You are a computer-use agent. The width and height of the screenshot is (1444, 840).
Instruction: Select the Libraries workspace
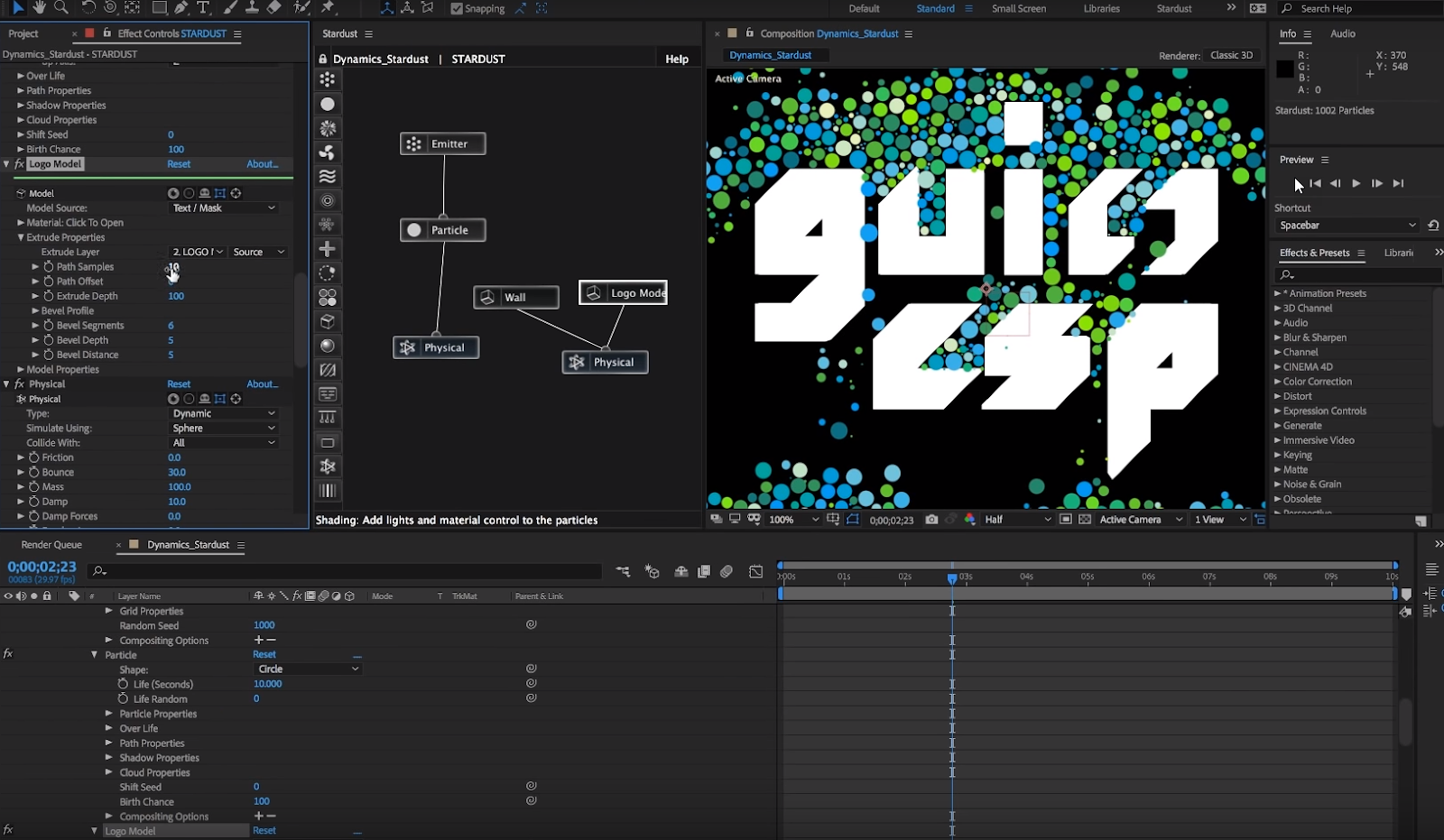click(x=1102, y=8)
